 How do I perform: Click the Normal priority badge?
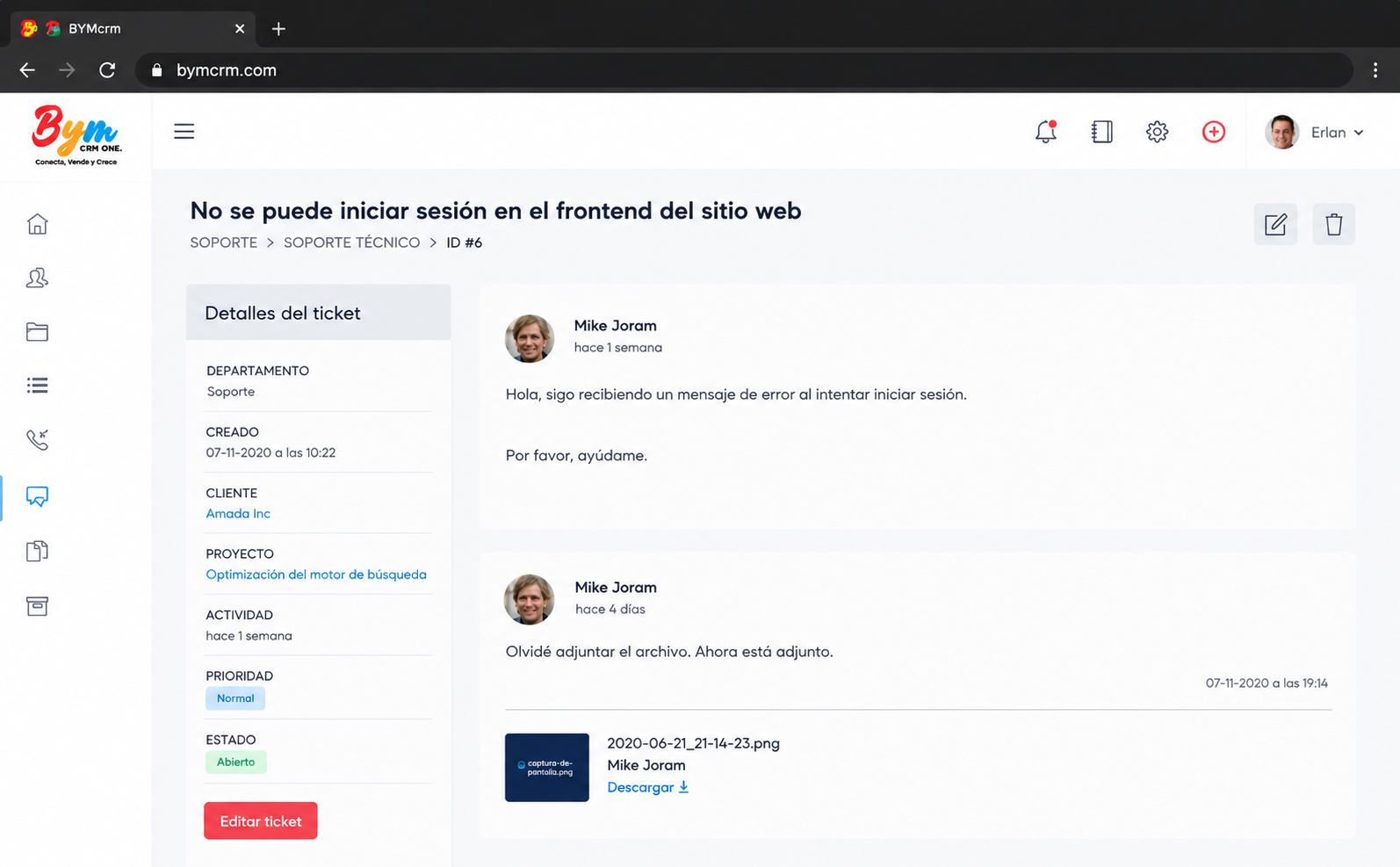coord(235,698)
